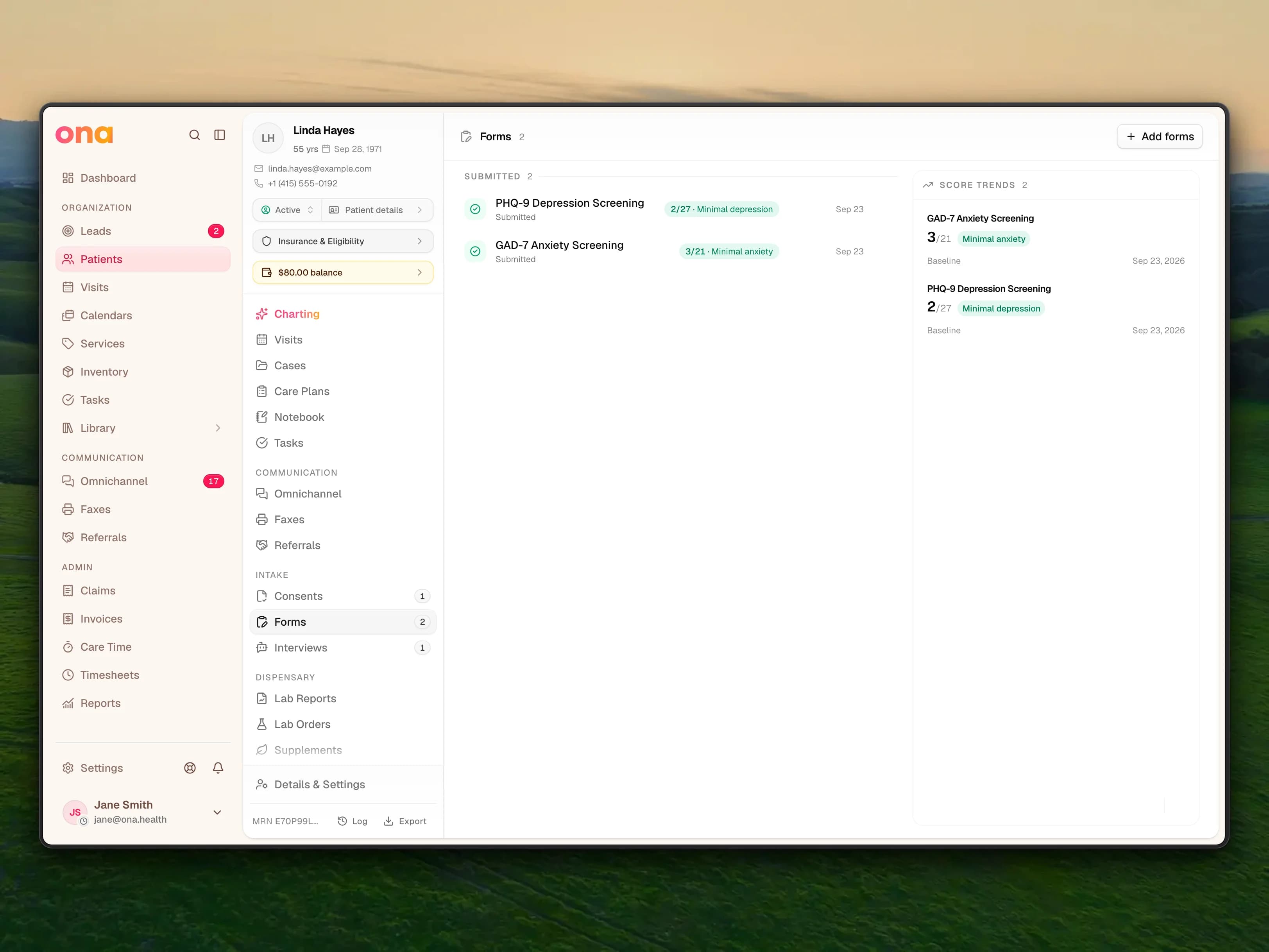Click linda.hayes@example.com email address

point(320,168)
